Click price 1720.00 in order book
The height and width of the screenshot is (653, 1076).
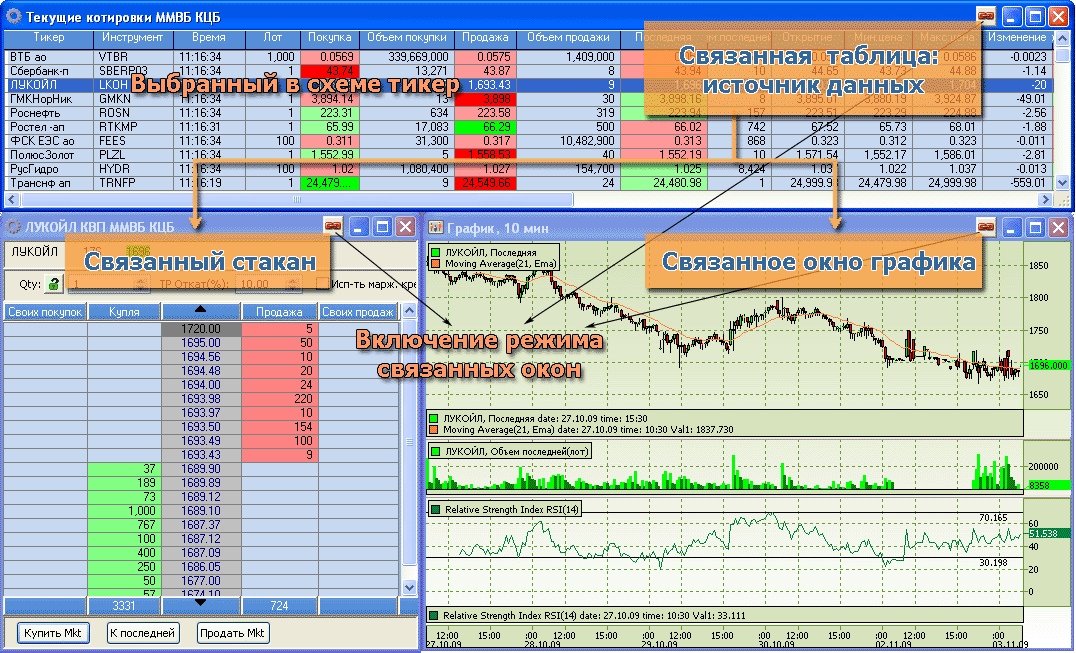[201, 329]
